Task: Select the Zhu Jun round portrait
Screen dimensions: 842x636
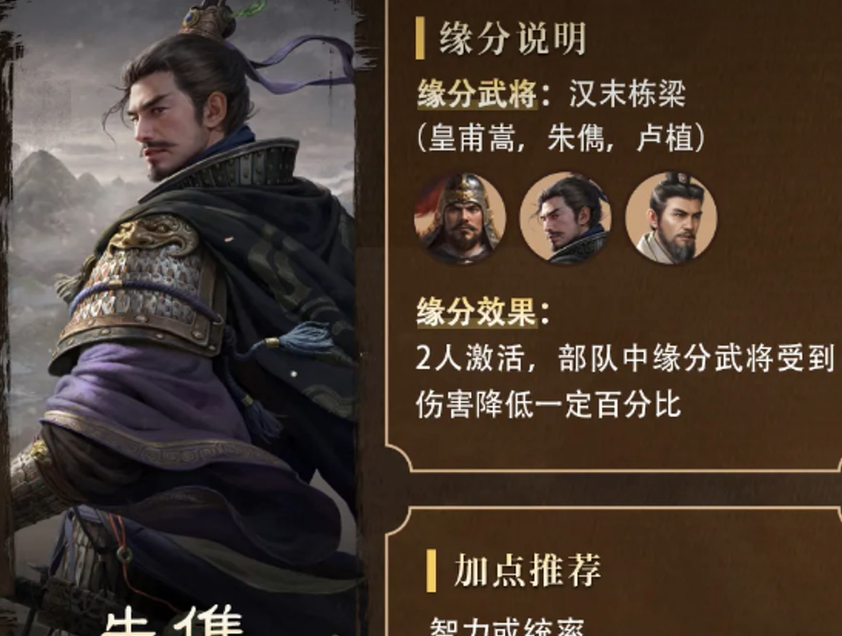Action: pos(565,218)
